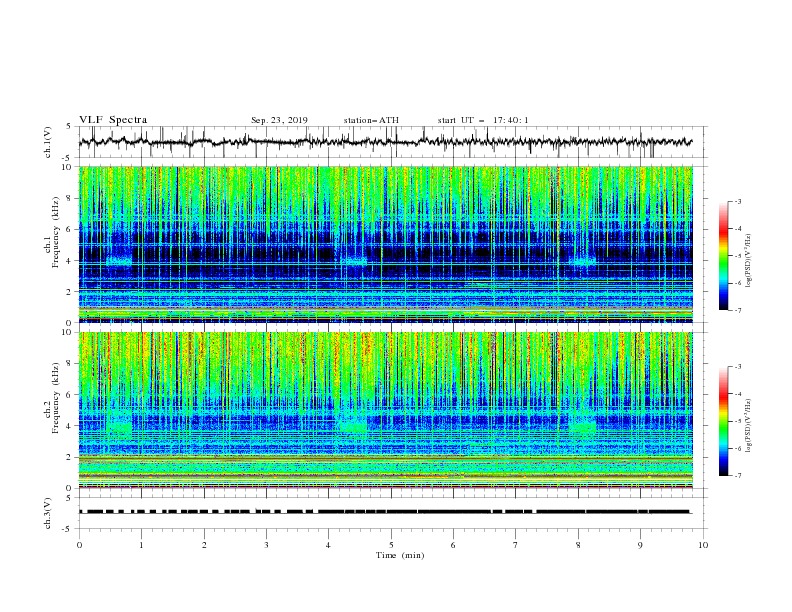Click the x-axis tick label "0" on time axis
The image size is (792, 612).
point(79,545)
